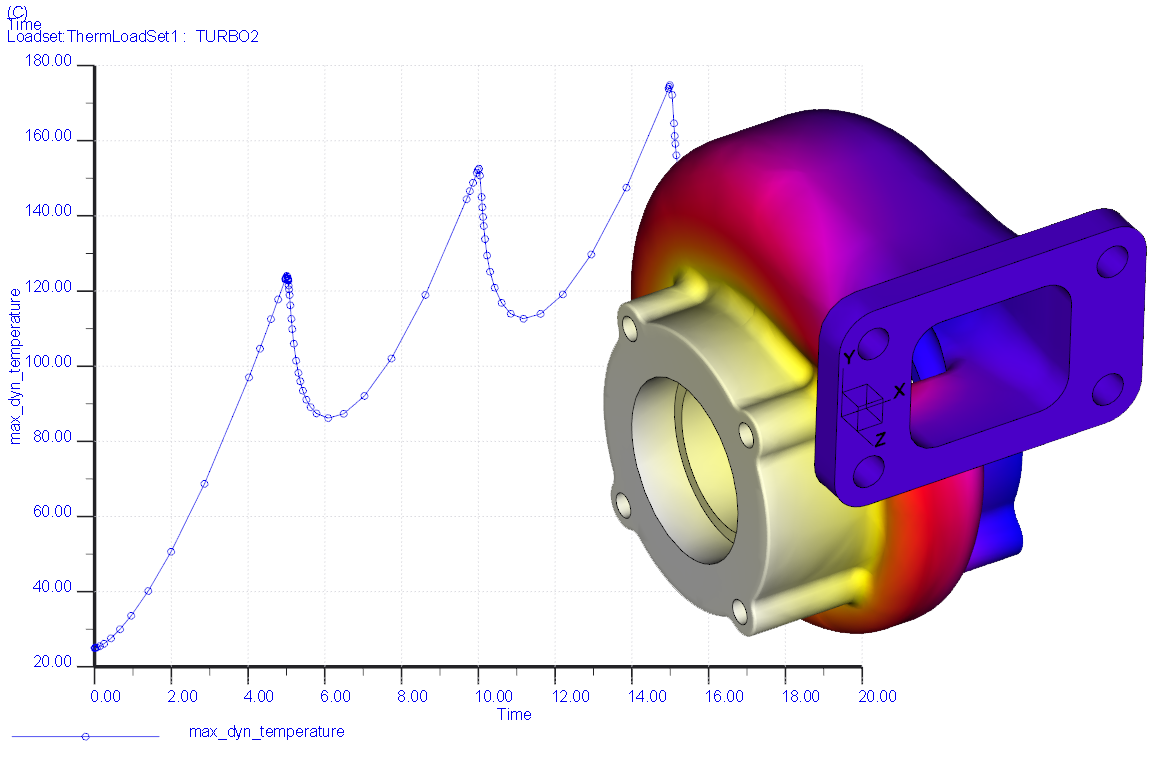Select the first data point at time zero
This screenshot has height=760, width=1174.
pos(95,648)
